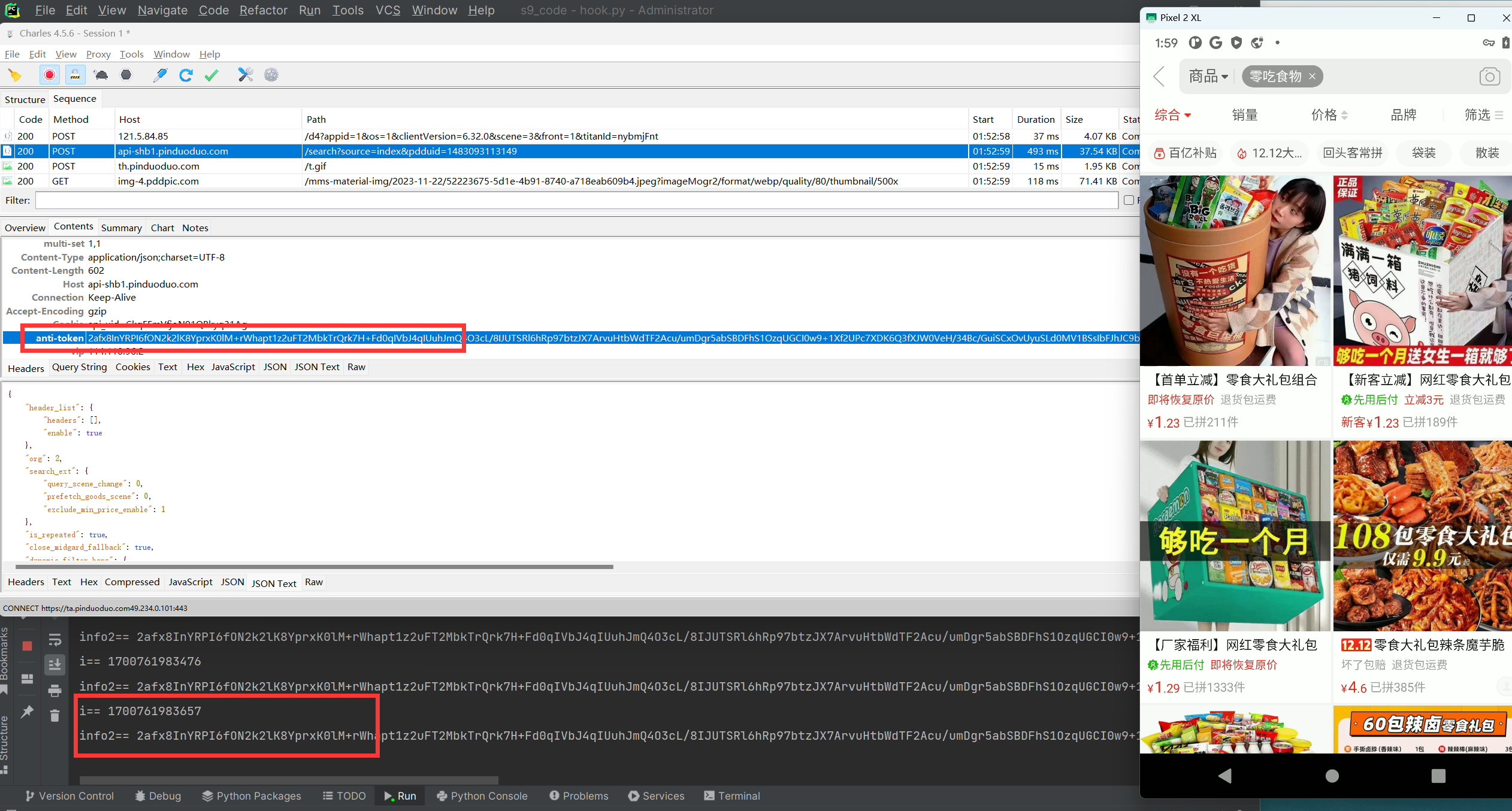Toggle SSL proxying in Charles toolbar
The height and width of the screenshot is (811, 1512).
pos(75,75)
